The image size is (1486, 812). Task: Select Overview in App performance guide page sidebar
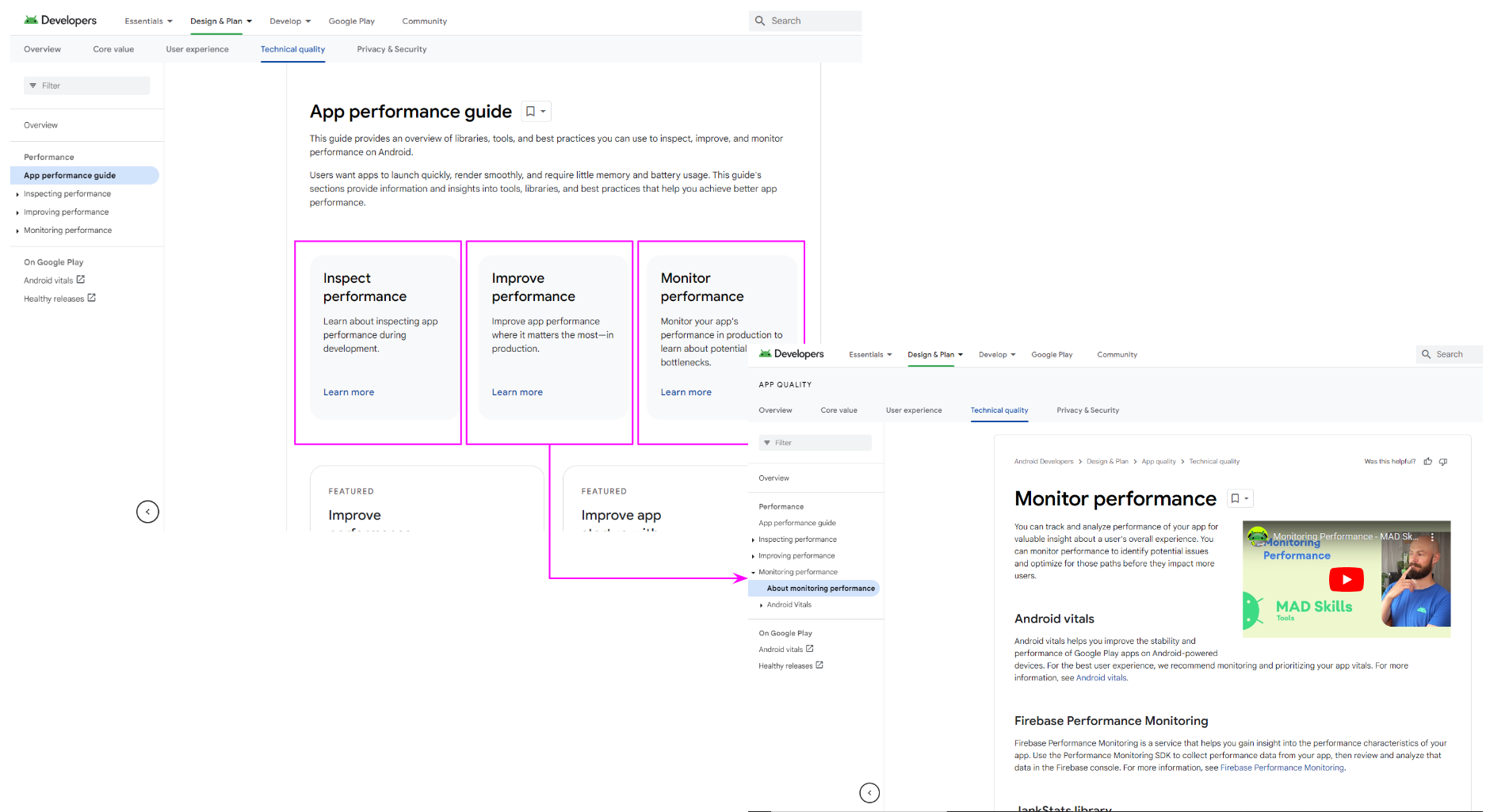point(40,125)
